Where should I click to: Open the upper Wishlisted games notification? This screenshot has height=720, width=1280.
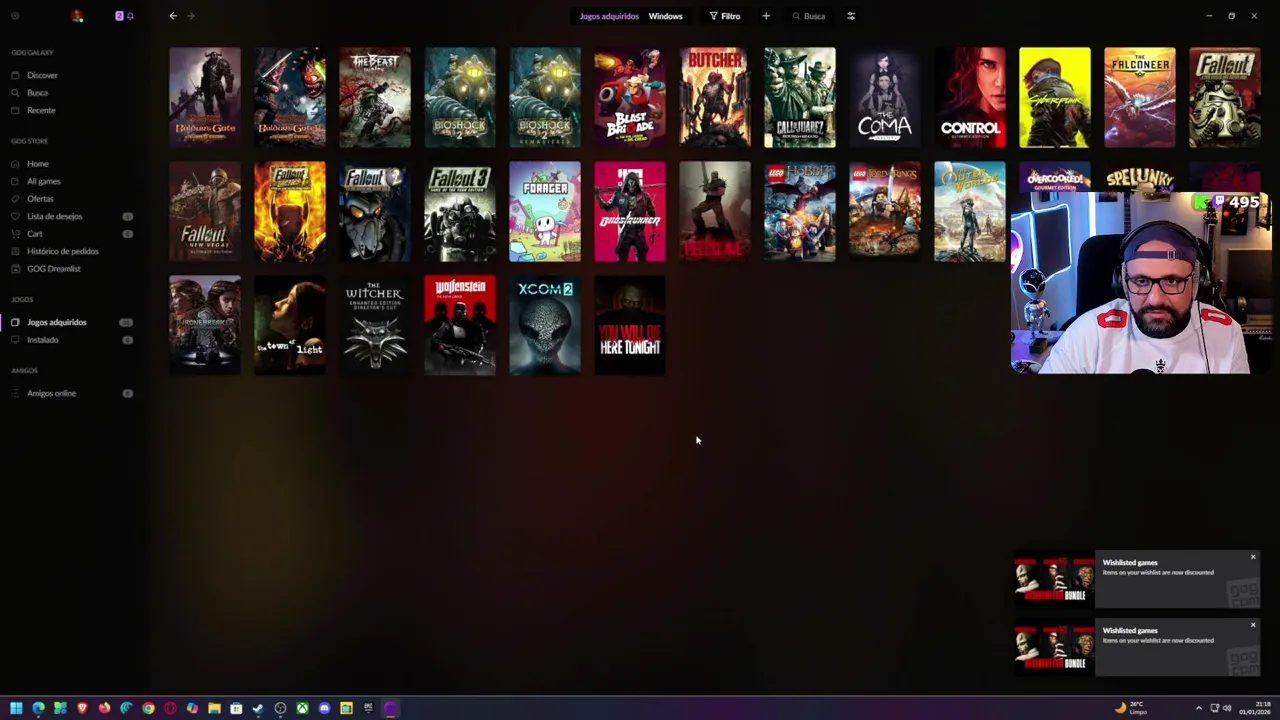click(x=1137, y=580)
